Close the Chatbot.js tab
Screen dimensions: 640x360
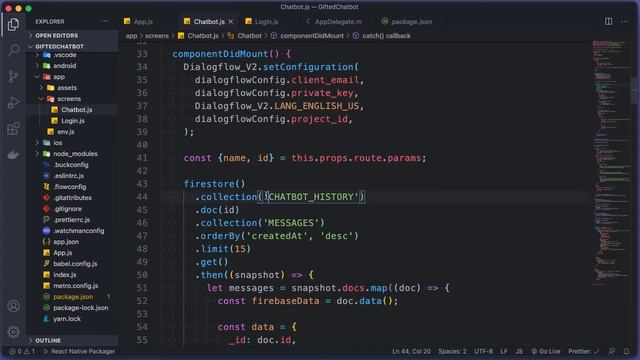coord(231,21)
